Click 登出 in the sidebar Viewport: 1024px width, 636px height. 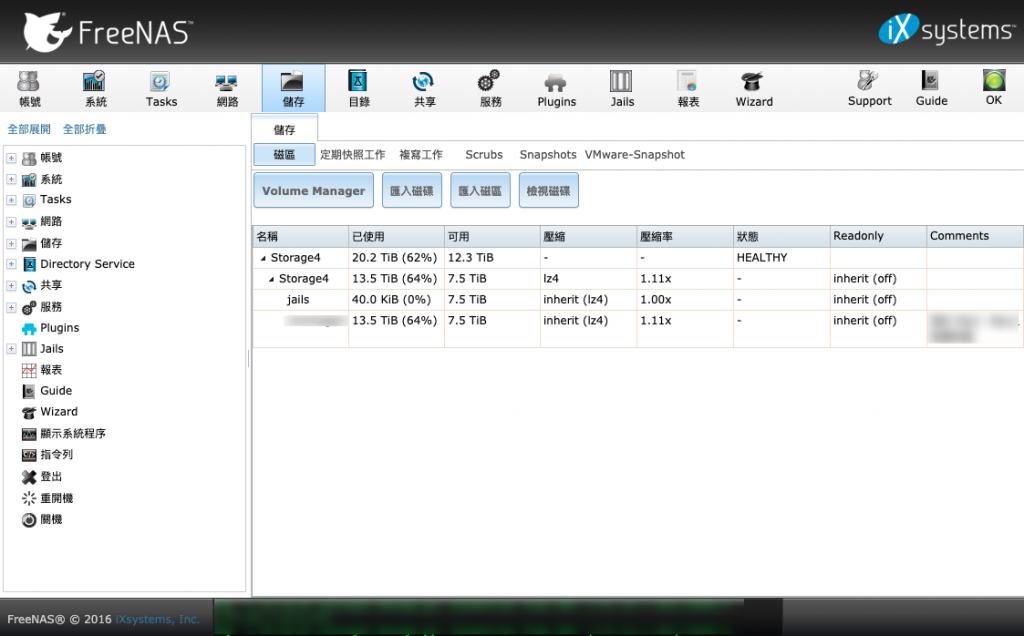[42, 477]
